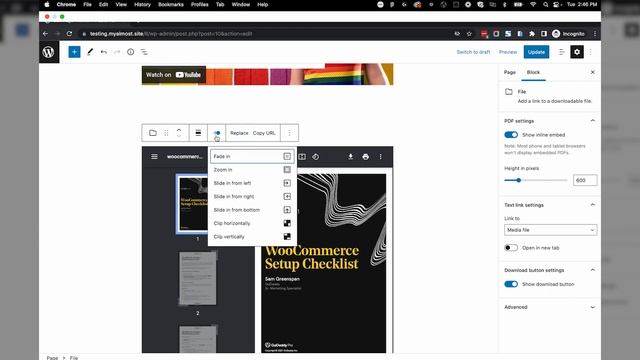The height and width of the screenshot is (360, 640).
Task: Grab the block drag handle icon
Action: point(166,133)
